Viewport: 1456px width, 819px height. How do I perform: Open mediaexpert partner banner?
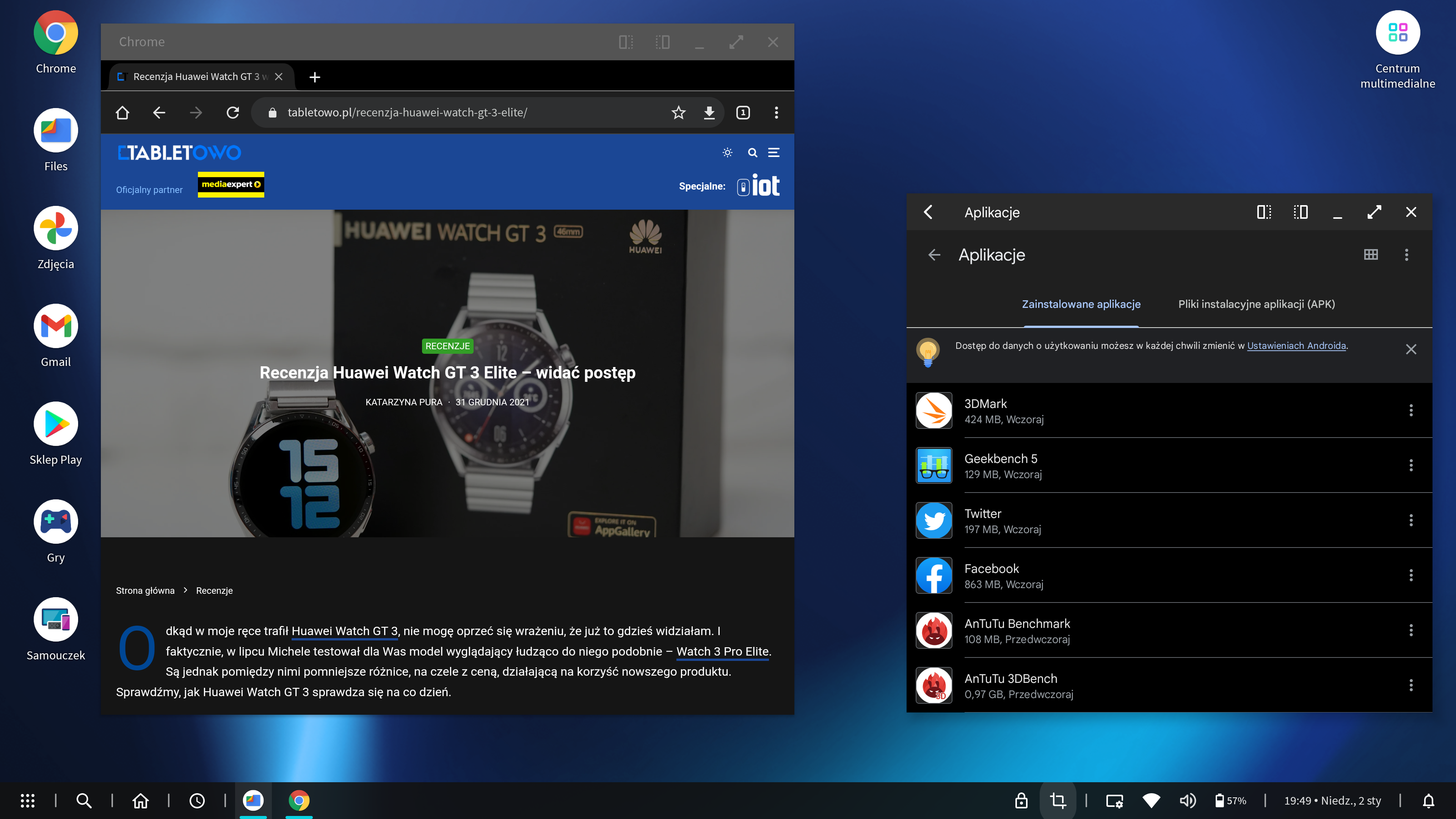point(231,184)
